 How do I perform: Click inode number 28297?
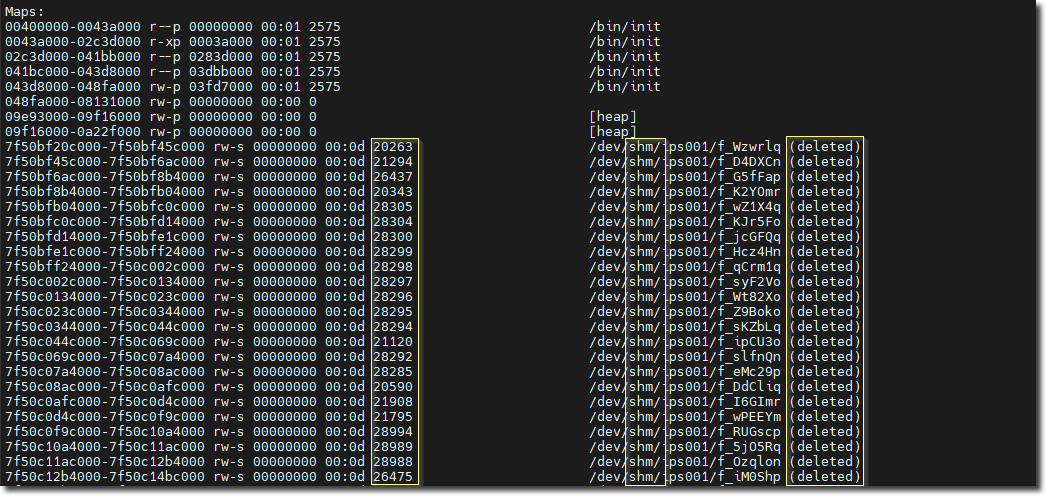(393, 282)
